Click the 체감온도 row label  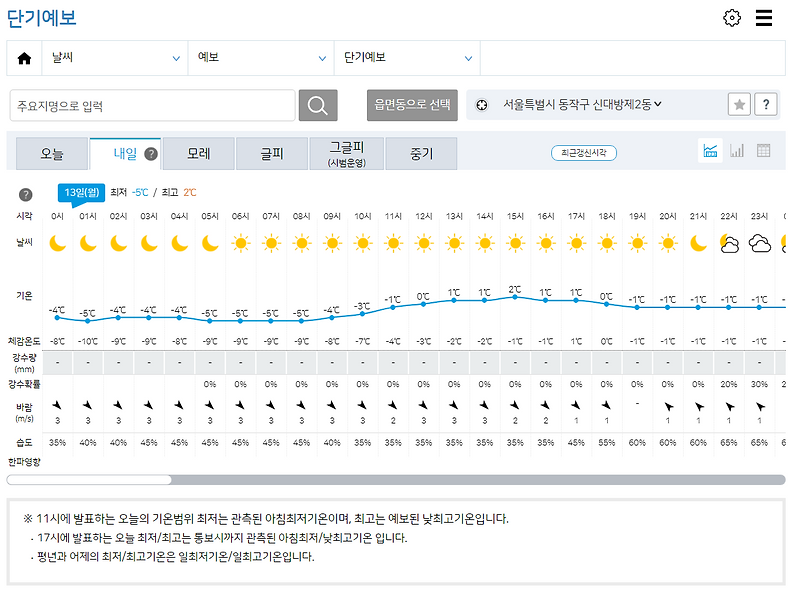pyautogui.click(x=24, y=341)
